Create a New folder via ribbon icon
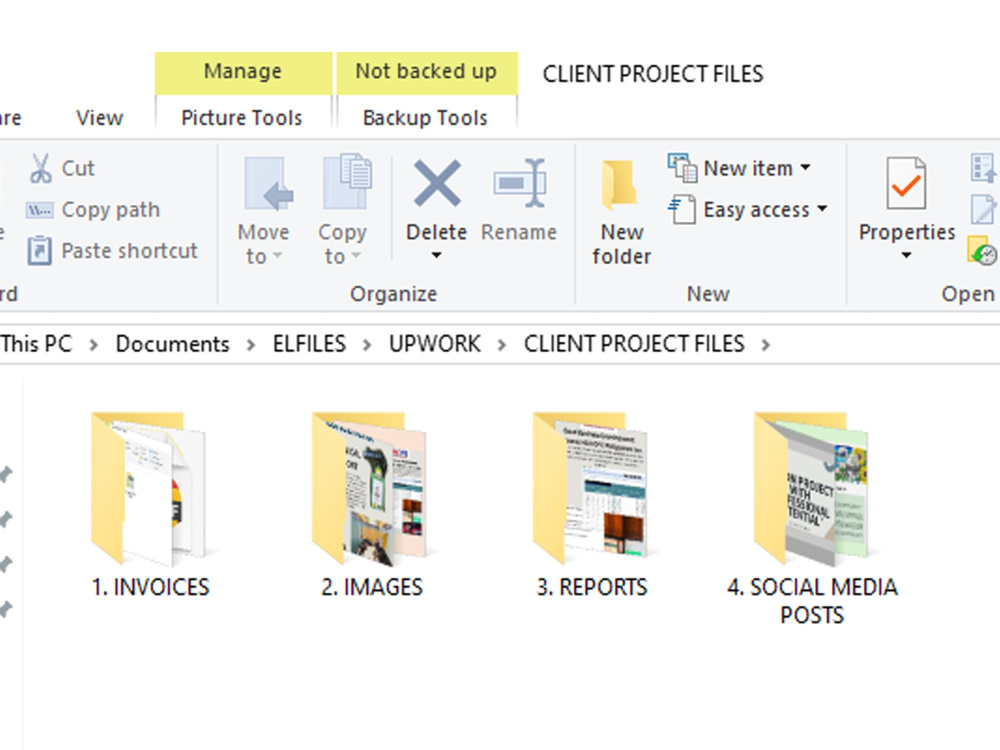 619,185
